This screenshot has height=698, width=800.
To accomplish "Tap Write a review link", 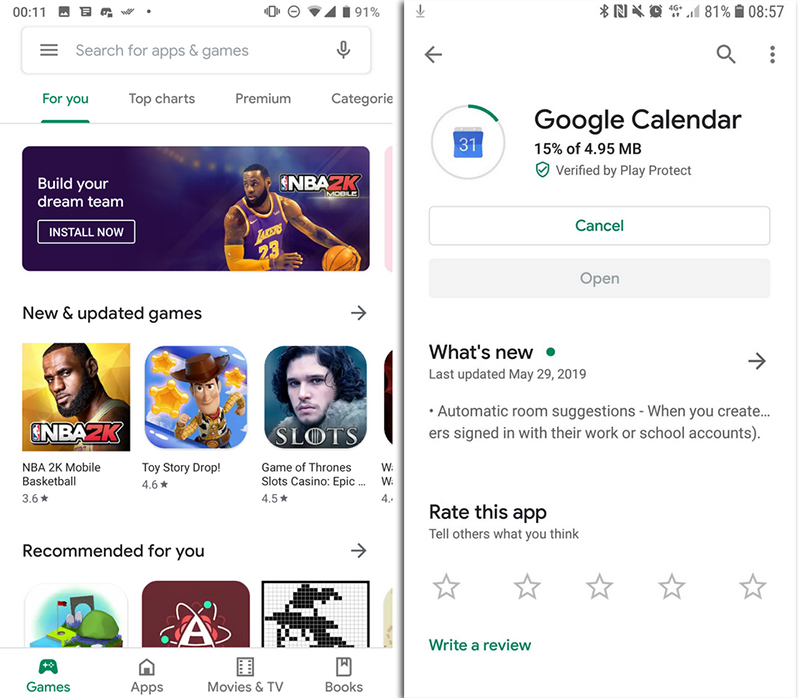I will (x=480, y=645).
